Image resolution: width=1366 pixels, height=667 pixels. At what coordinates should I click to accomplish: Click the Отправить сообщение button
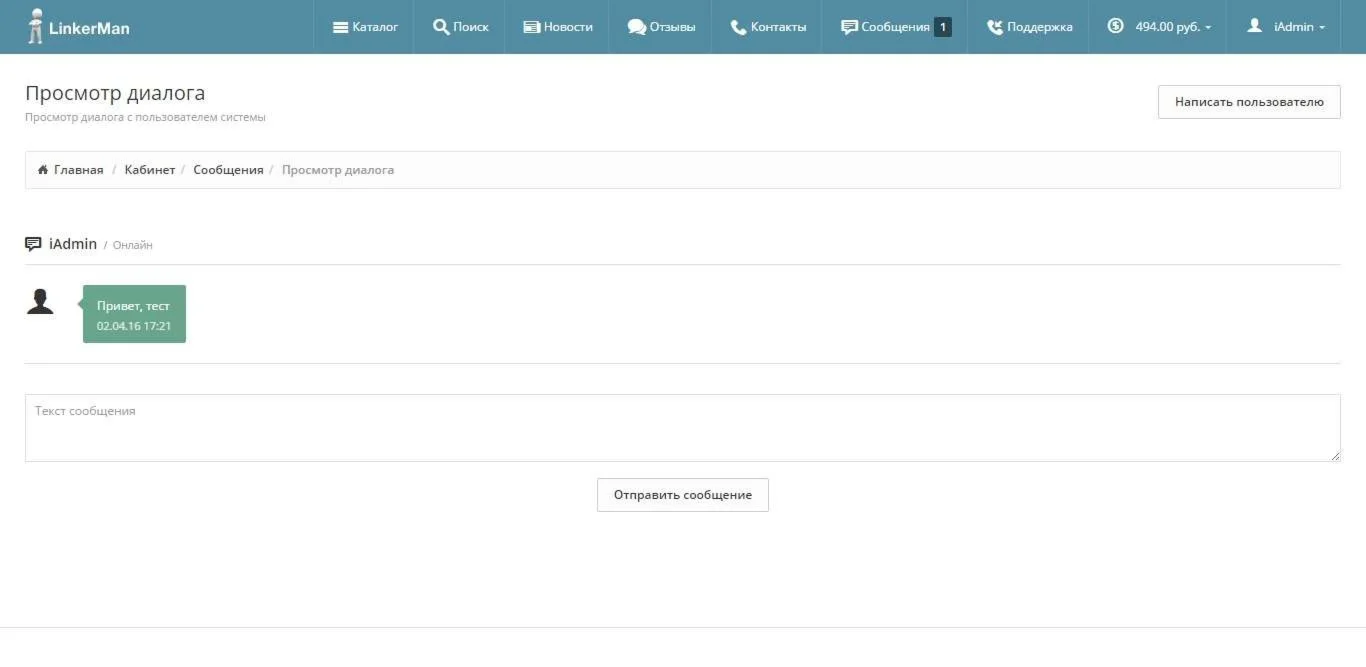coord(683,495)
